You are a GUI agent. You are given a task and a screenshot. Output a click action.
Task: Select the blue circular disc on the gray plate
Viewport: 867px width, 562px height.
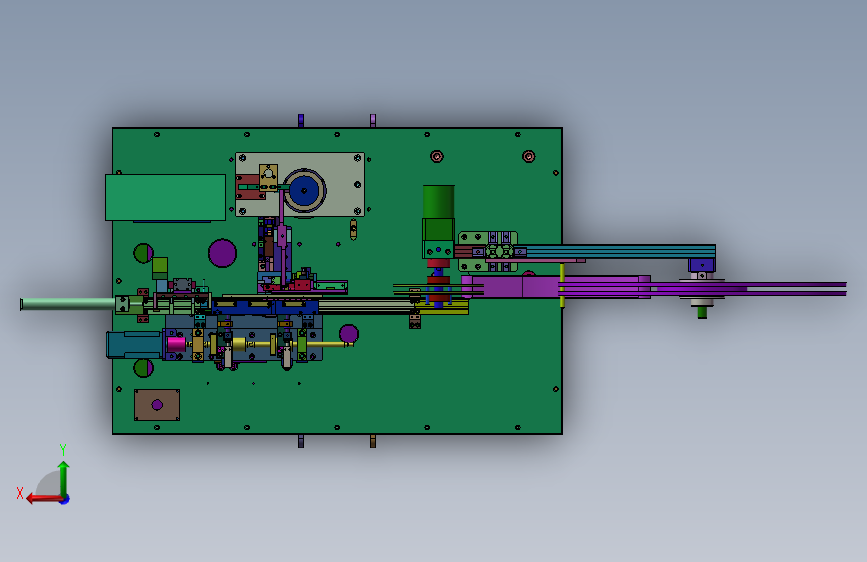pos(304,191)
